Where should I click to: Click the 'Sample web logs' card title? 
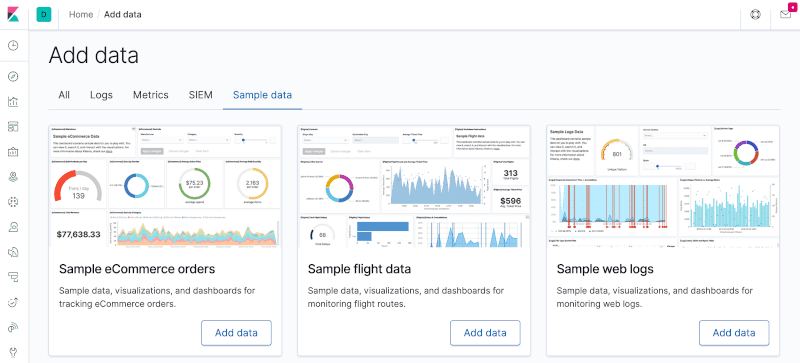(605, 269)
